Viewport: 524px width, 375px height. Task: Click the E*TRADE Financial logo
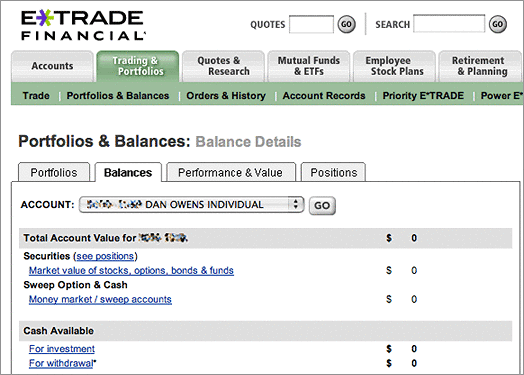83,25
